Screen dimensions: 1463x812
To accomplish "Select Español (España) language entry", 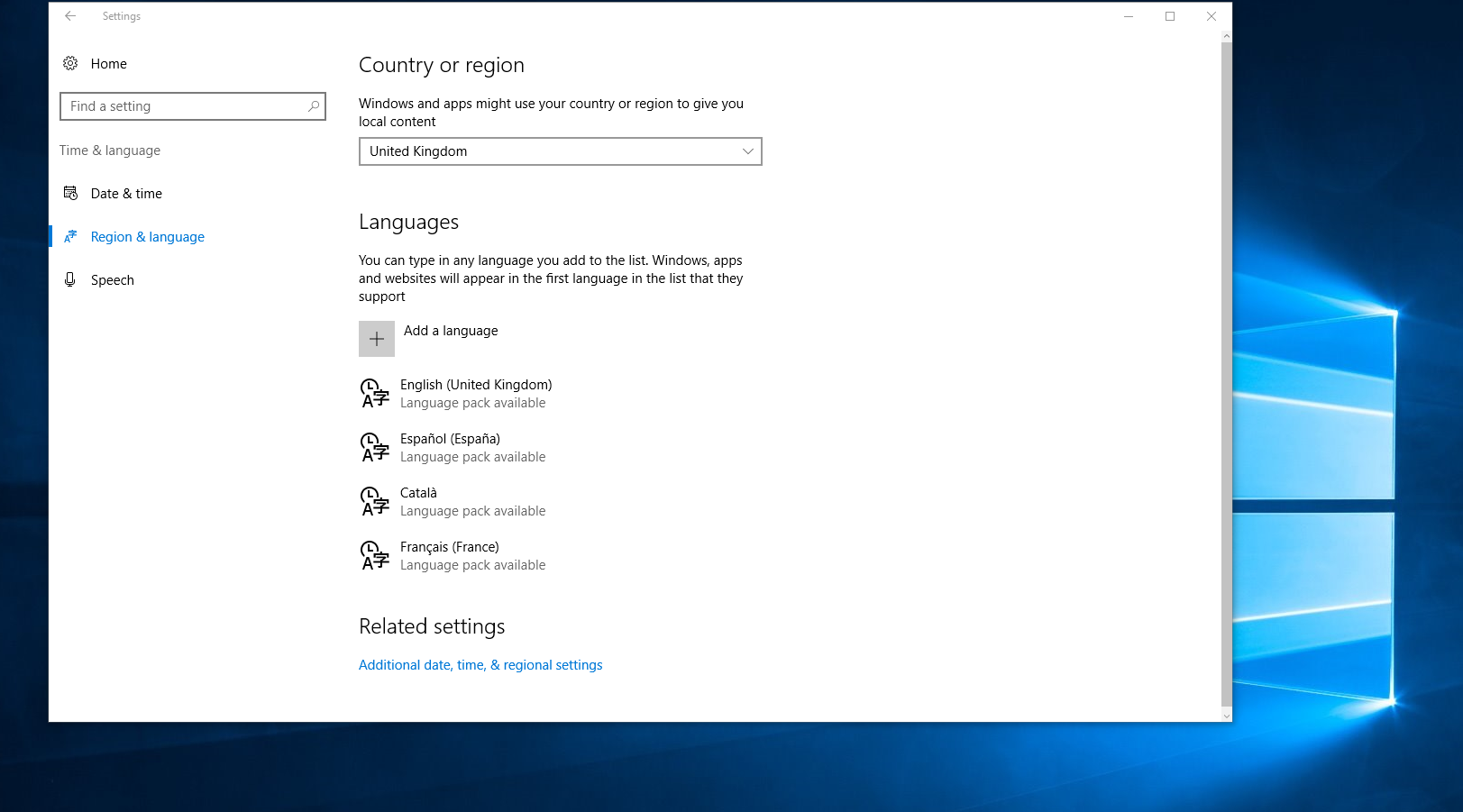I will tap(561, 447).
